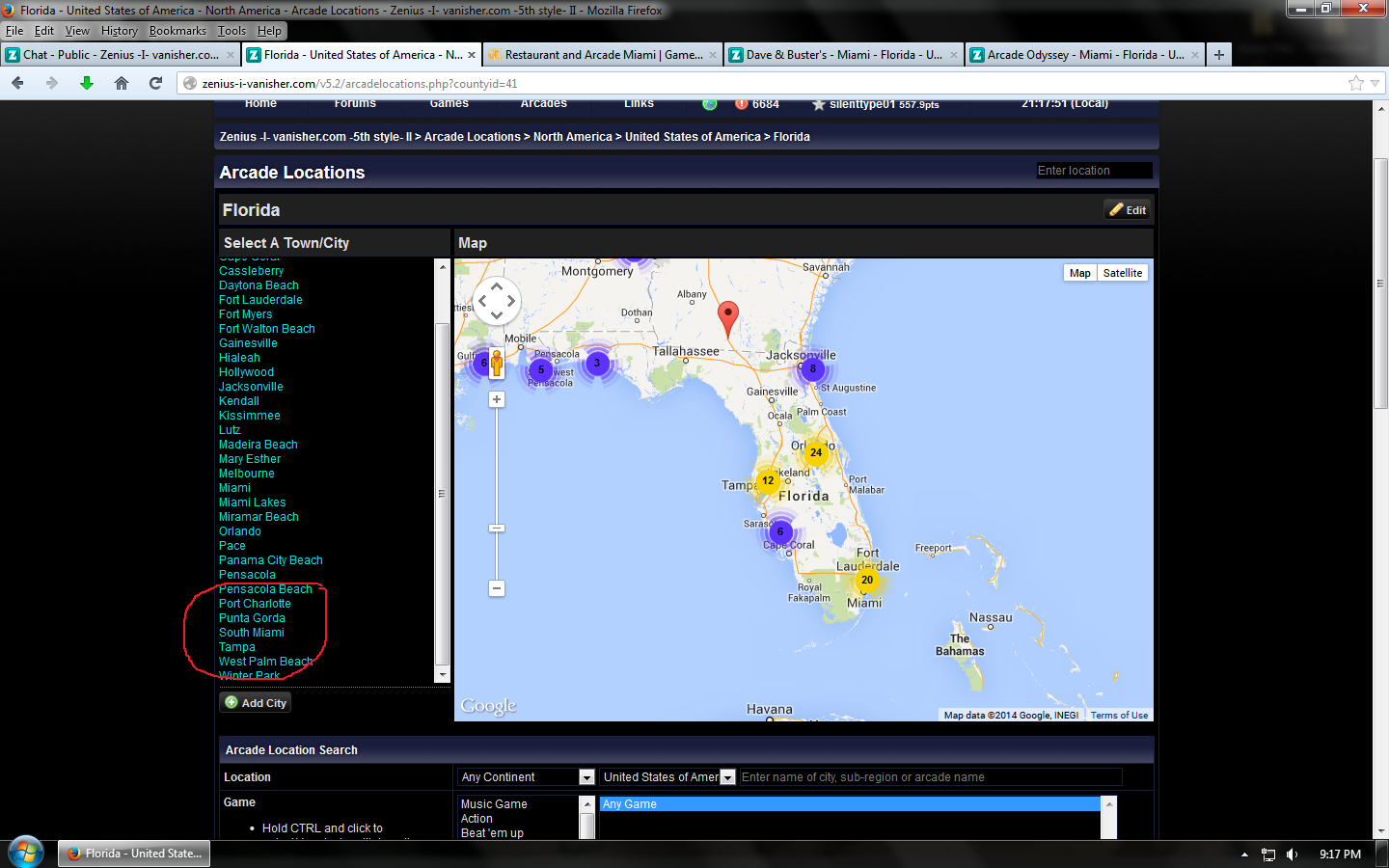Open the Tampa cluster of 12 arcades
Viewport: 1389px width, 868px height.
click(768, 480)
